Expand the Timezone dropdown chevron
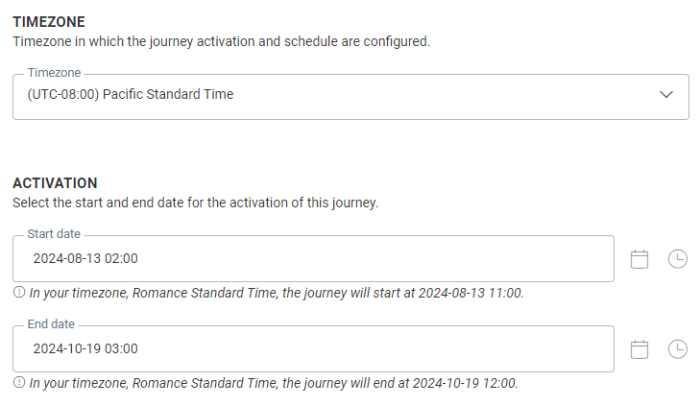The image size is (700, 406). (667, 95)
